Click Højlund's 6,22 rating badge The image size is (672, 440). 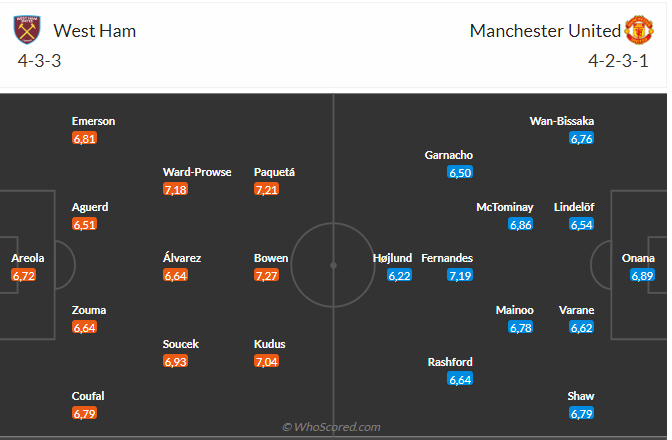click(x=400, y=275)
